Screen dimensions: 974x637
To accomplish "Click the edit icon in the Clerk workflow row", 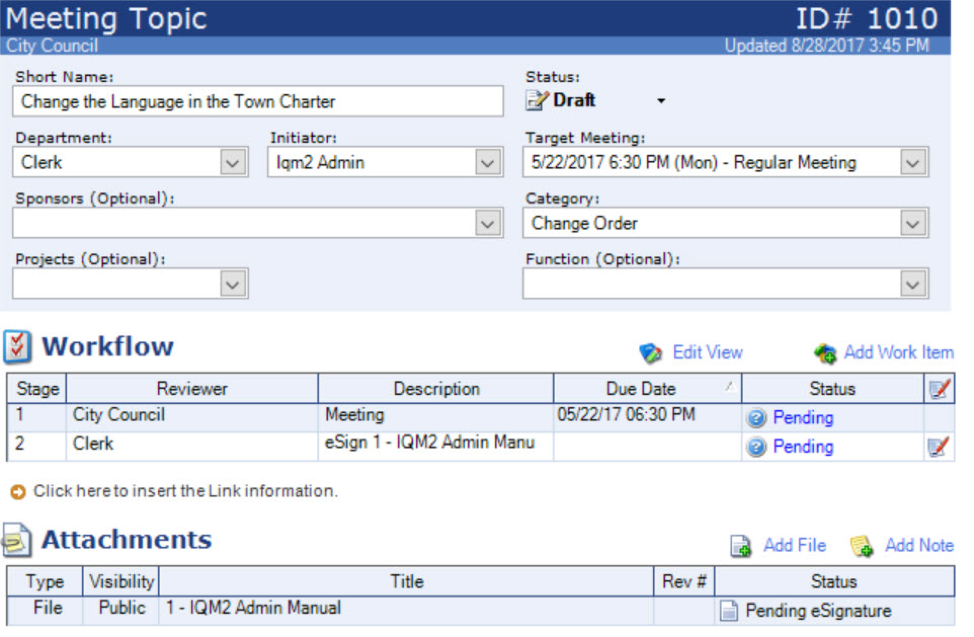I will tap(938, 447).
